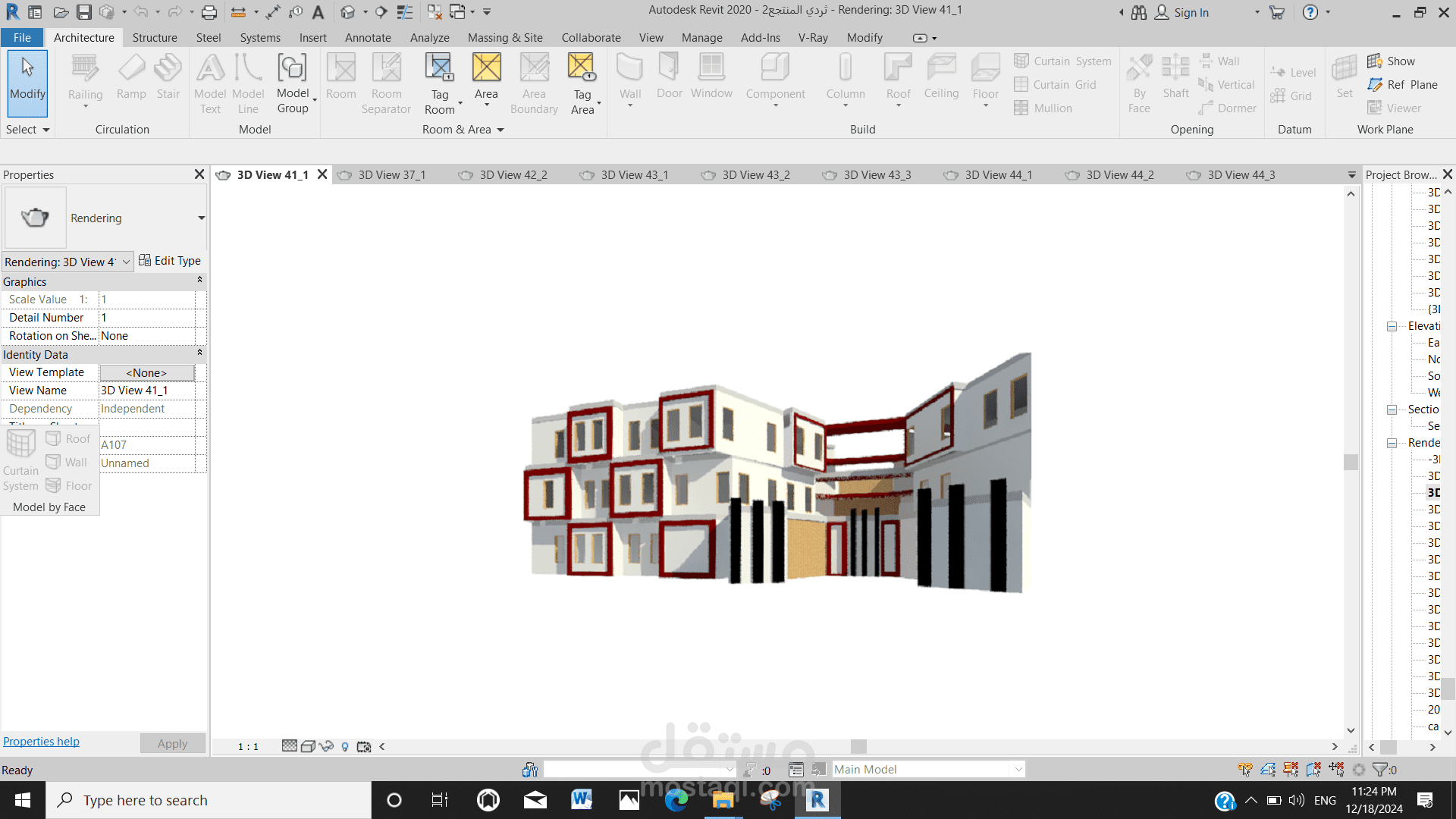Screen dimensions: 1456x819
Task: Open the Properties help link
Action: [41, 742]
